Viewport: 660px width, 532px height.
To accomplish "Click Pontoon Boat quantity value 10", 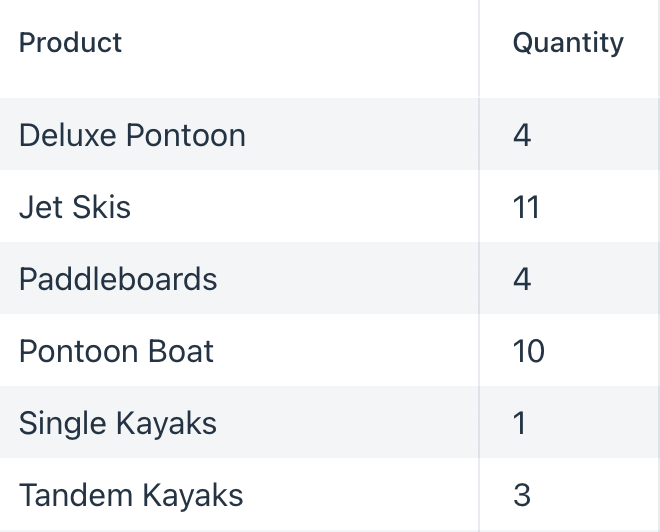I will [x=529, y=351].
